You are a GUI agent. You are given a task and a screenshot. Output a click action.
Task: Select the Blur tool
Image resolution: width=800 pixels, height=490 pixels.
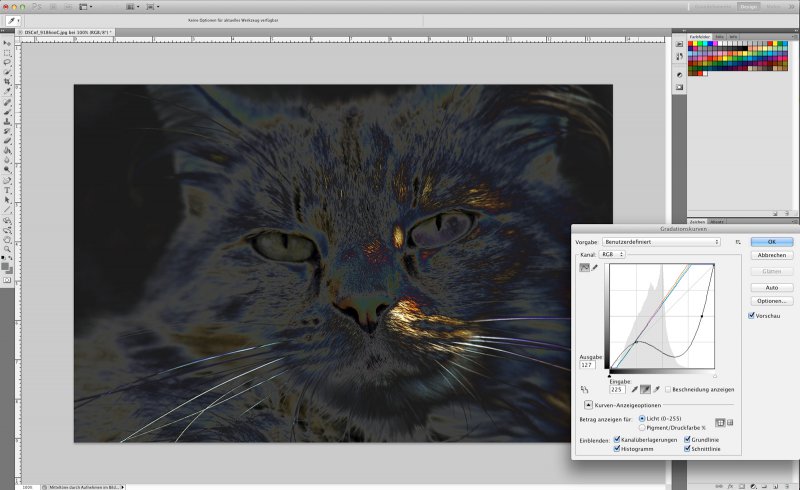click(7, 160)
